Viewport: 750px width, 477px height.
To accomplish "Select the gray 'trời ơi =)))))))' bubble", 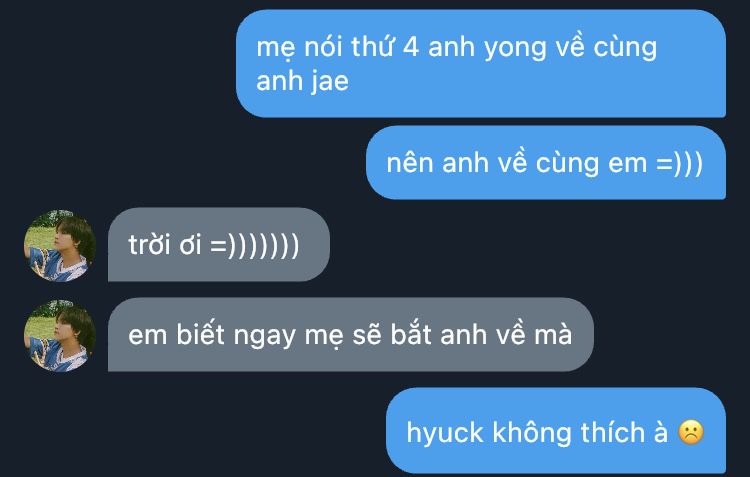I will (219, 244).
